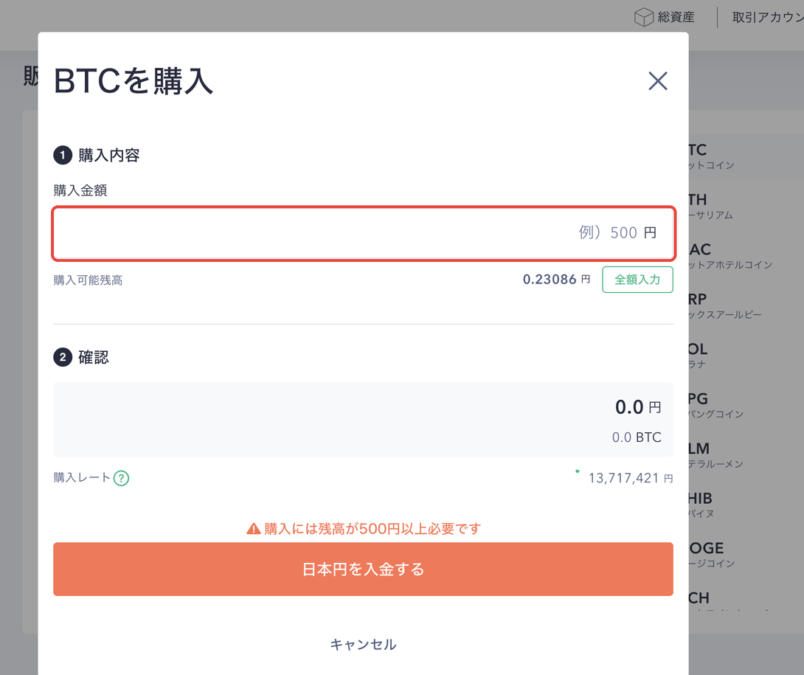Viewport: 804px width, 675px height.
Task: Open the 購入レート help question icon
Action: pyautogui.click(x=121, y=478)
